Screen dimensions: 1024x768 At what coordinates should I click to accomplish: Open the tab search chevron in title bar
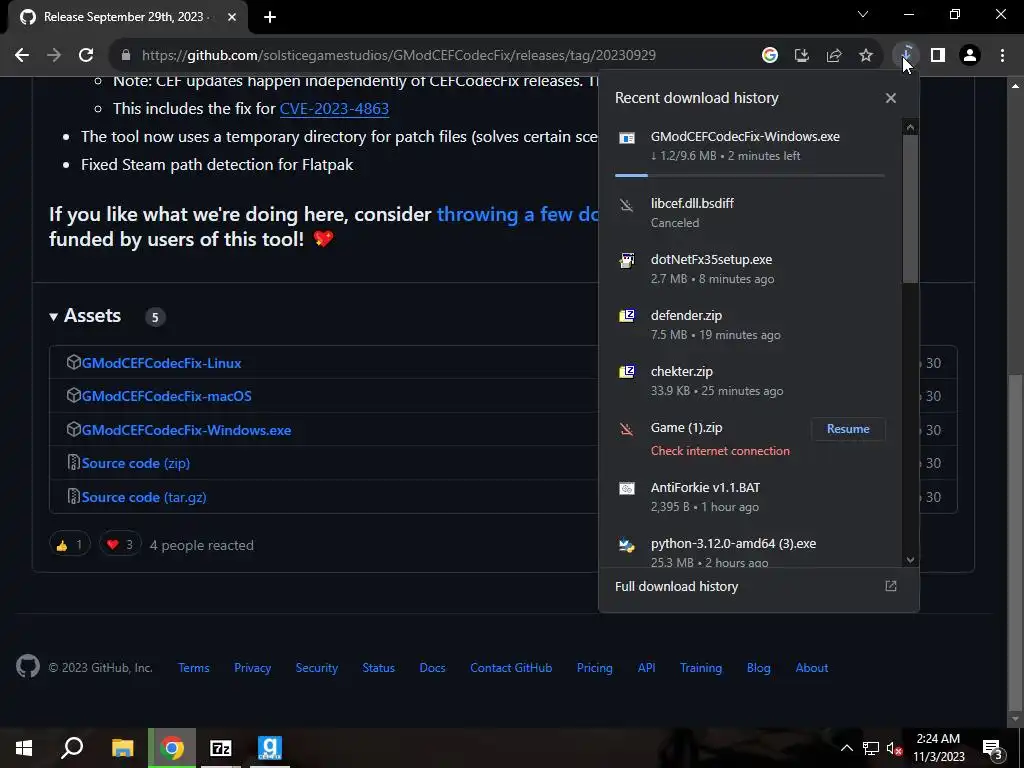click(x=863, y=14)
